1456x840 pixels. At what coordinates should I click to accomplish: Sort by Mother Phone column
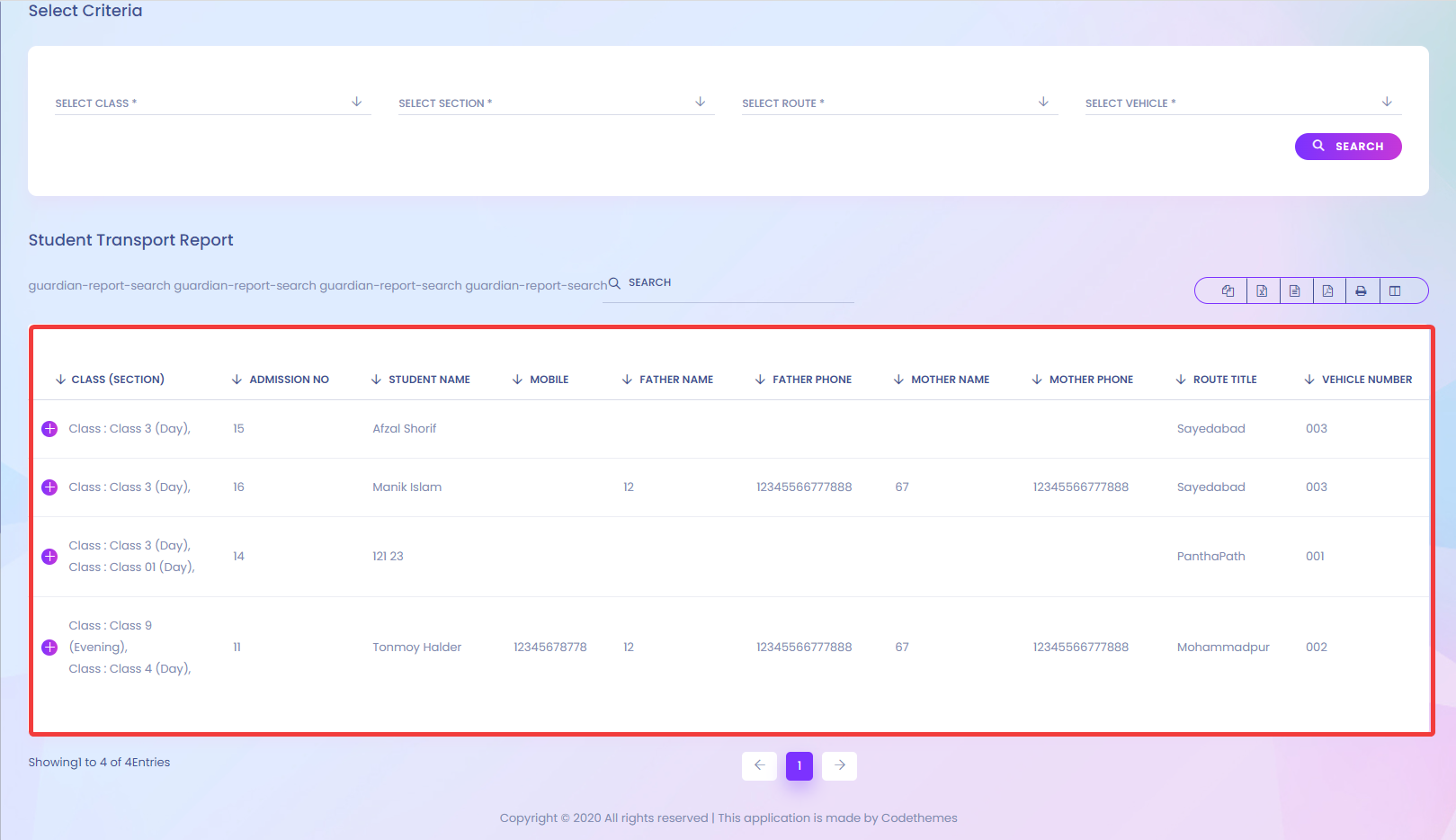(1082, 380)
